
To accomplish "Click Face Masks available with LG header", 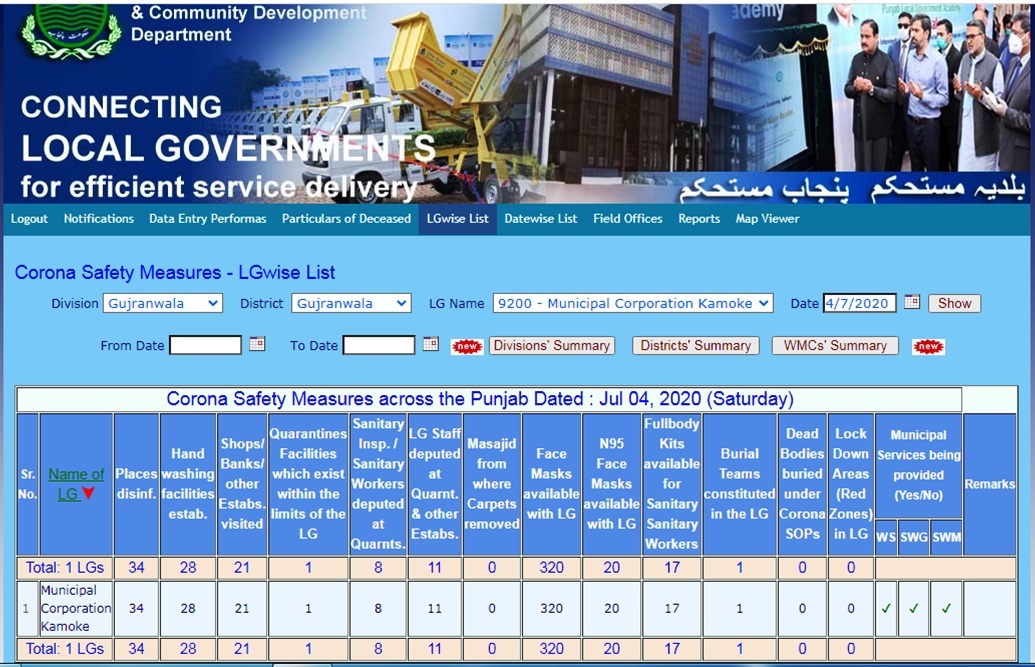I will pos(552,484).
